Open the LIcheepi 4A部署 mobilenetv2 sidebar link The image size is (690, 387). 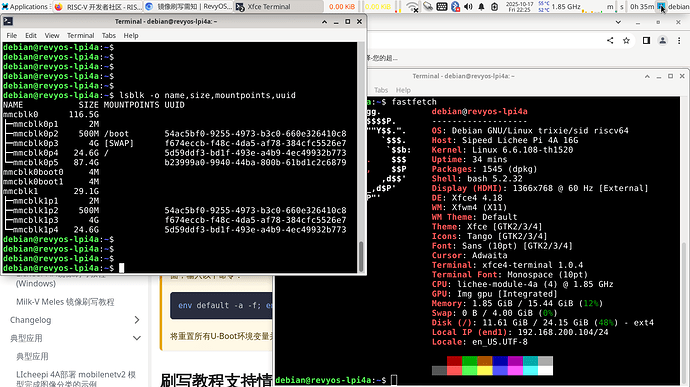(x=76, y=378)
